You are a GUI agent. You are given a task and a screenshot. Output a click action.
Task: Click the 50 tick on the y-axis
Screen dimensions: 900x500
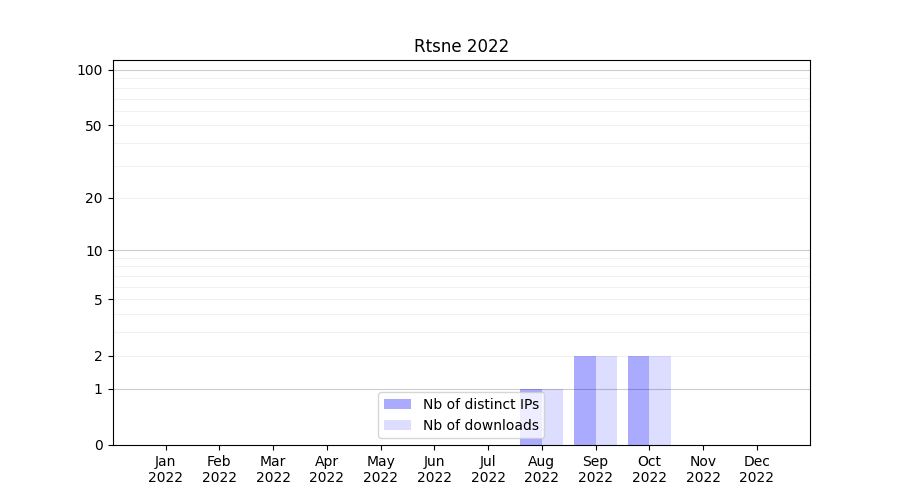pyautogui.click(x=94, y=126)
